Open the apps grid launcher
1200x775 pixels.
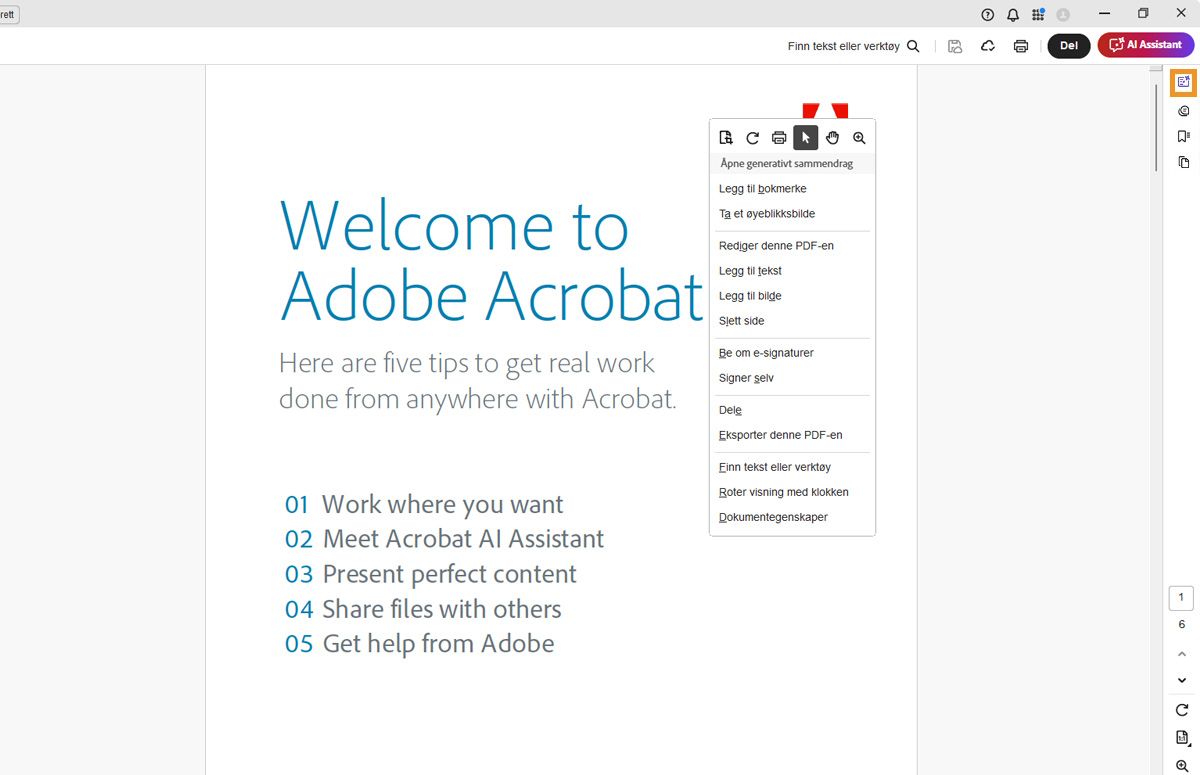[x=1038, y=15]
